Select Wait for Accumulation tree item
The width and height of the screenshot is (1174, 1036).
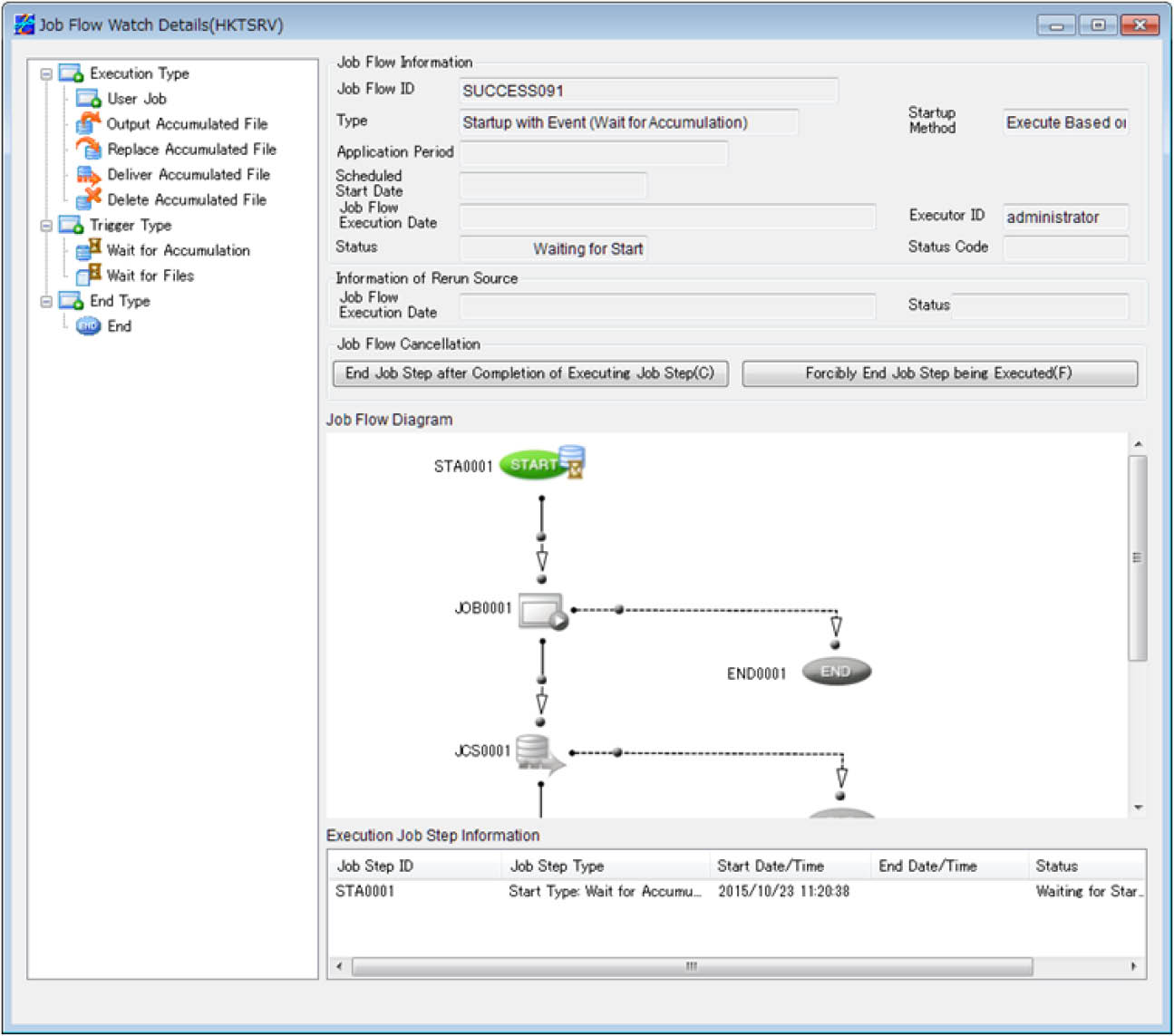point(178,250)
